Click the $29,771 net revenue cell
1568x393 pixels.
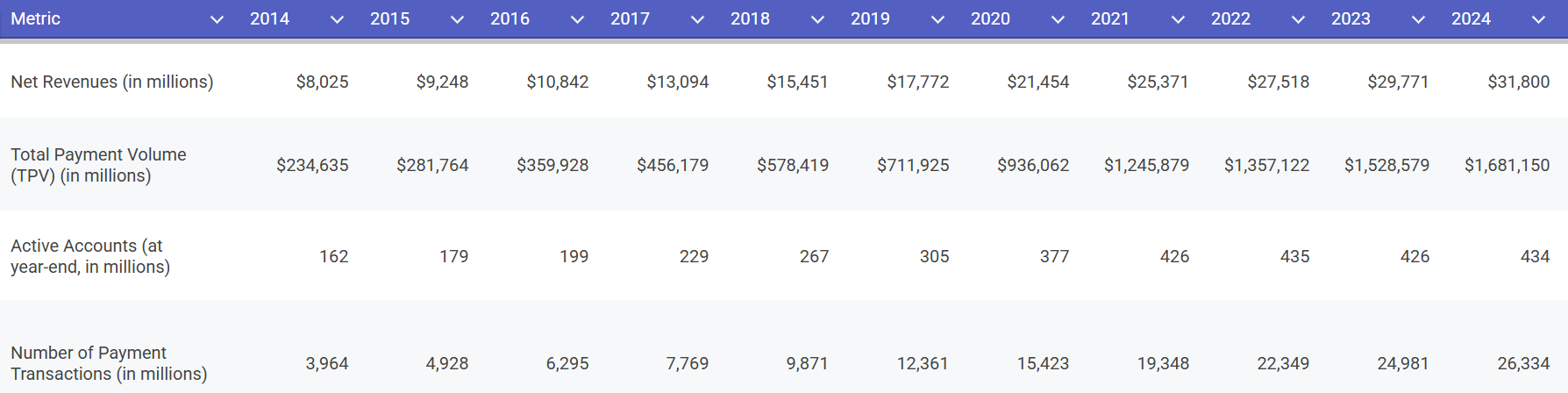point(1398,82)
